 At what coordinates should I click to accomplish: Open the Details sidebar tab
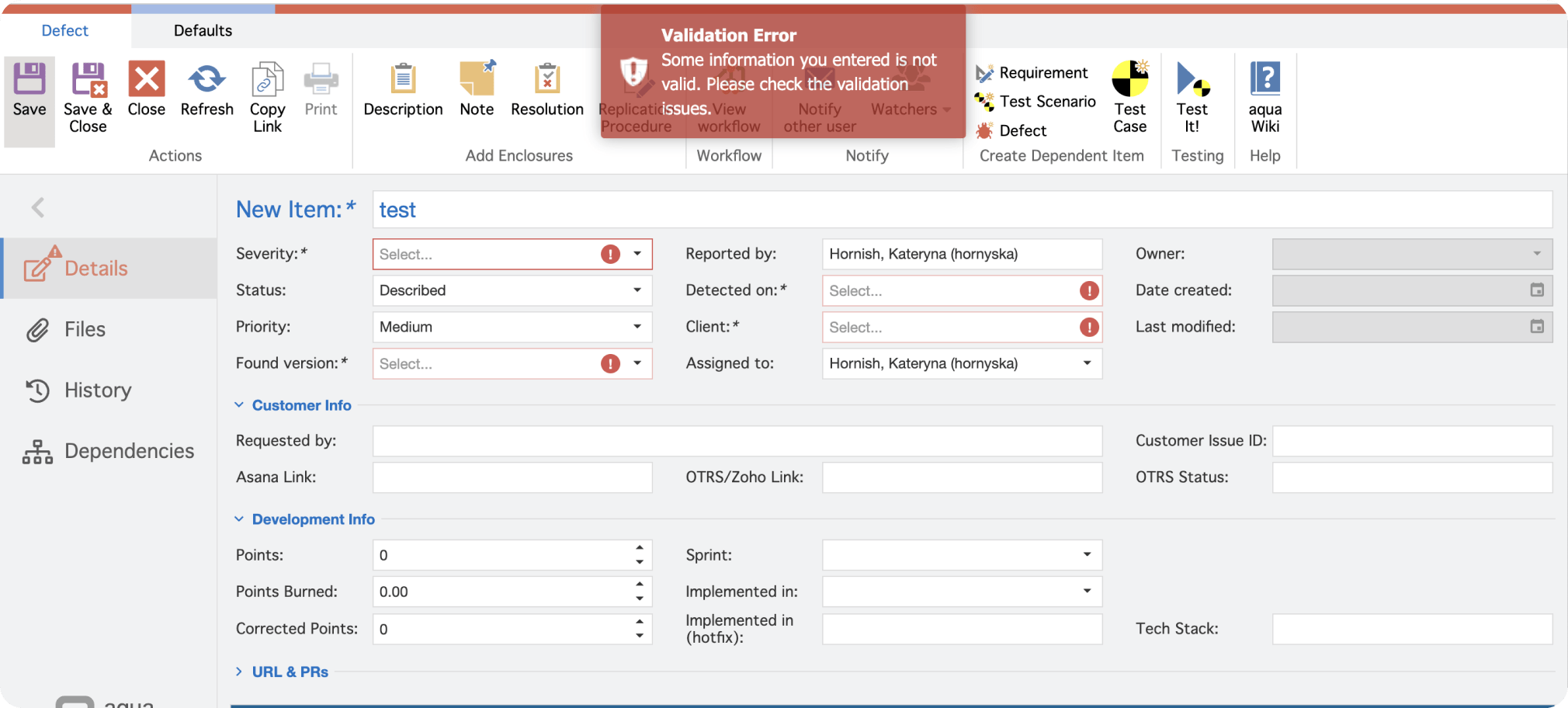[x=109, y=269]
